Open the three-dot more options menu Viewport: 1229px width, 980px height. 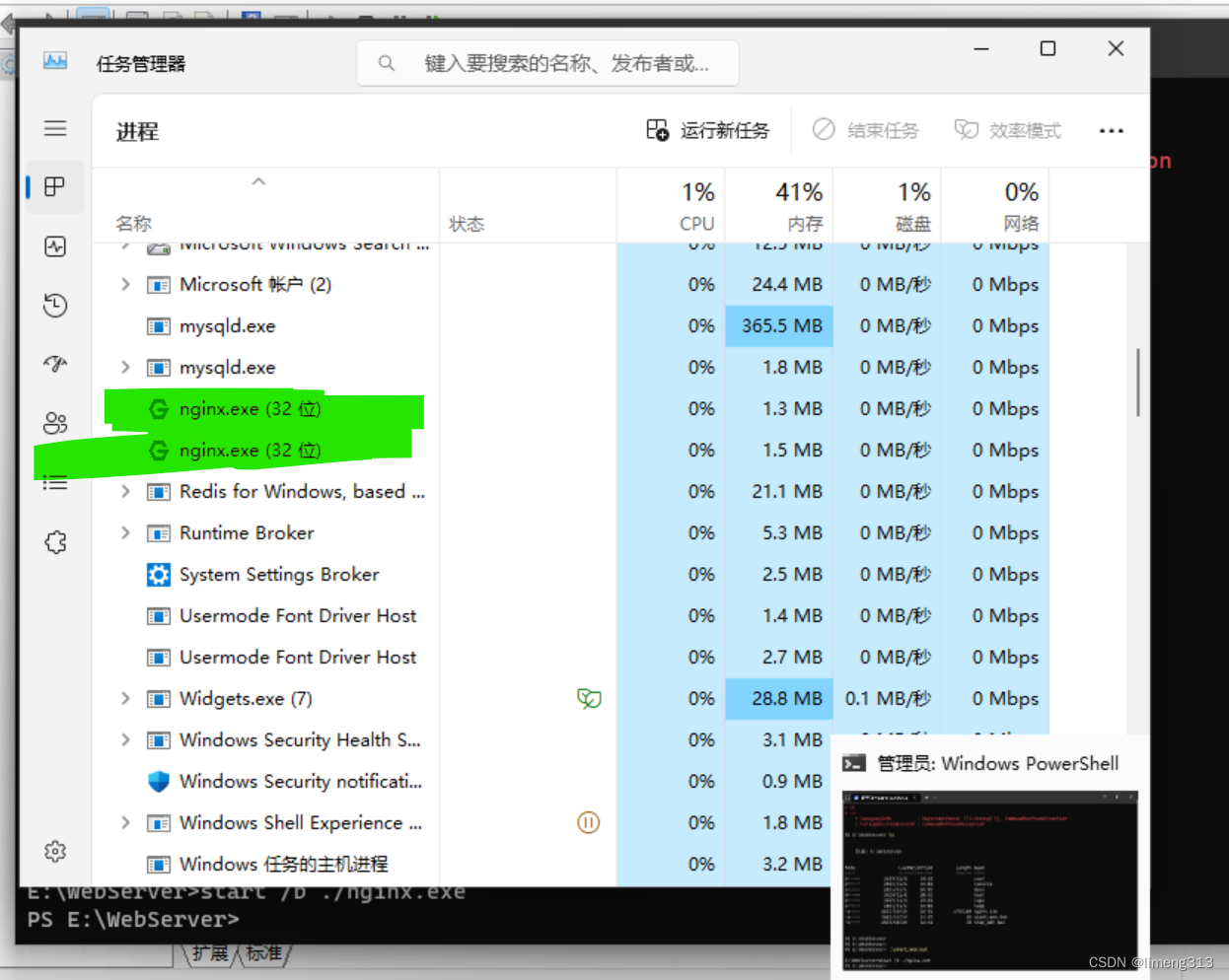click(x=1112, y=130)
